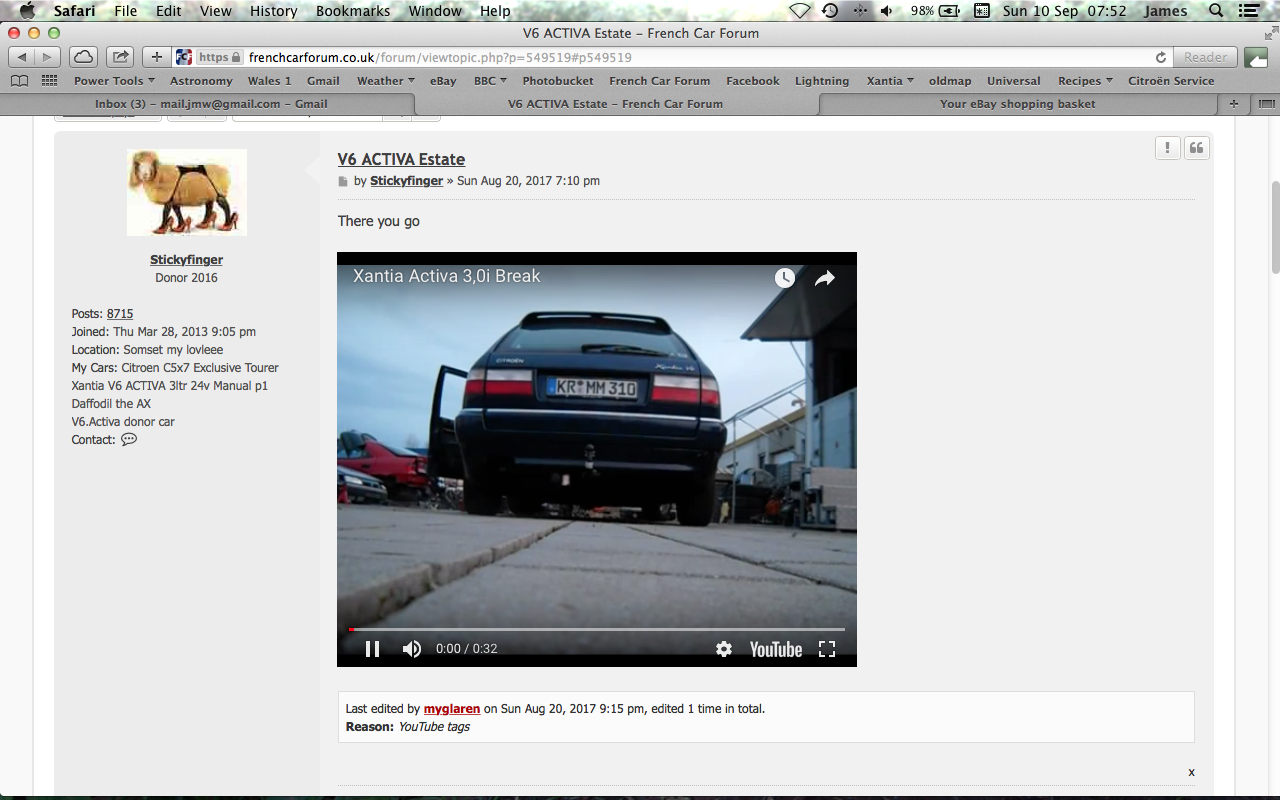1280x800 pixels.
Task: Open myglaren's profile link
Action: [452, 709]
